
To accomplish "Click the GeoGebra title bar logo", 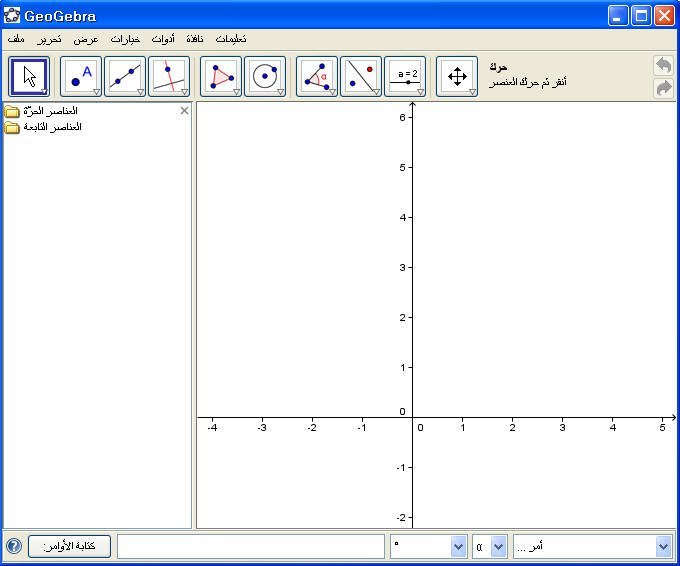I will pos(12,16).
